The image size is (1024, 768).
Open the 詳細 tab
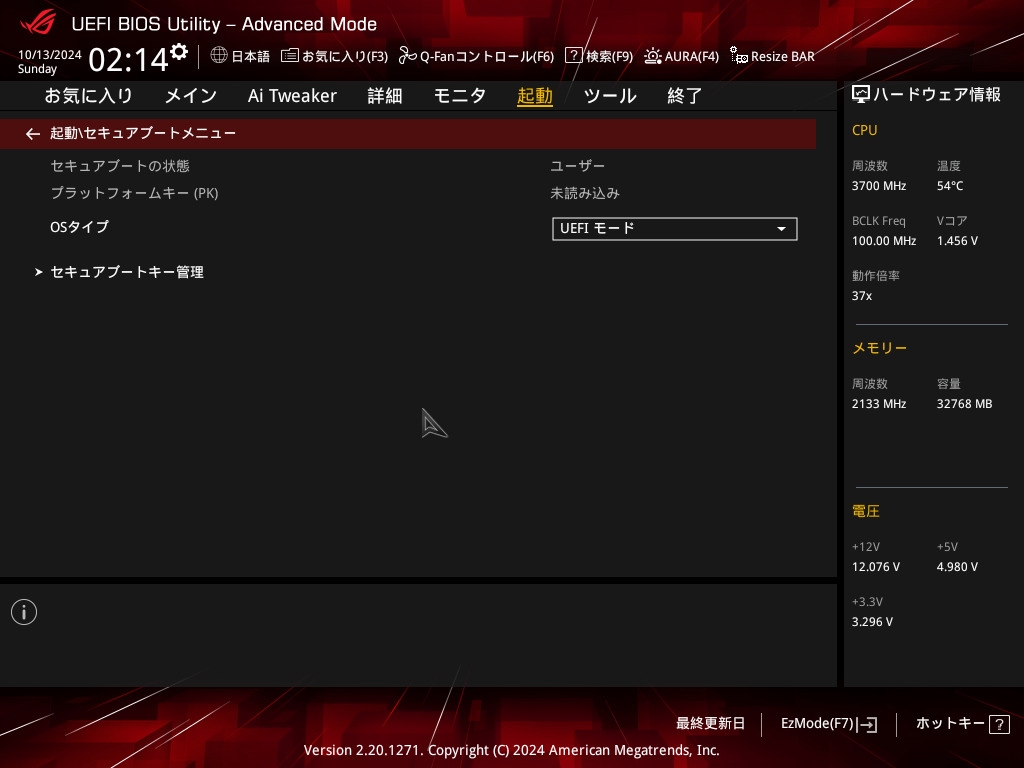point(385,96)
